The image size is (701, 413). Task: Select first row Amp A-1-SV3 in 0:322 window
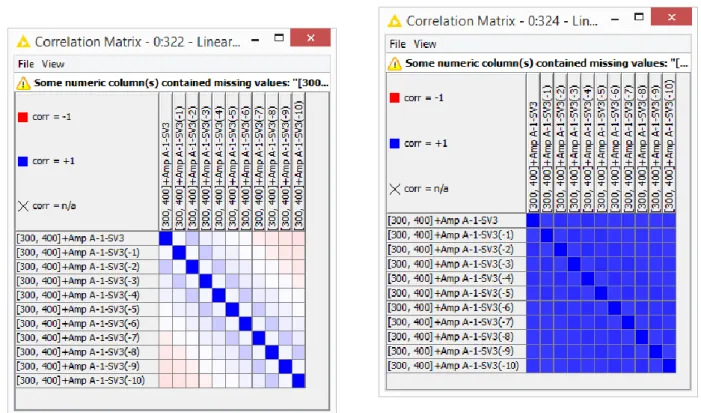point(87,238)
